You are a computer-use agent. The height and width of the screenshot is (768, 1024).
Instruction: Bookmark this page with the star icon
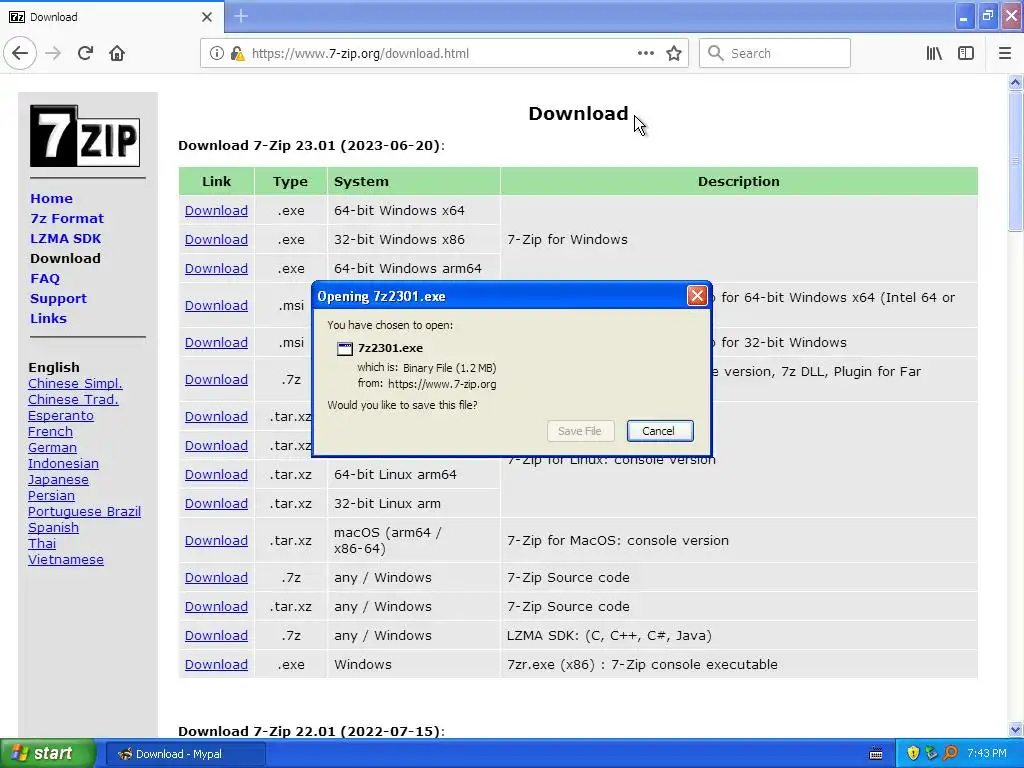click(674, 53)
